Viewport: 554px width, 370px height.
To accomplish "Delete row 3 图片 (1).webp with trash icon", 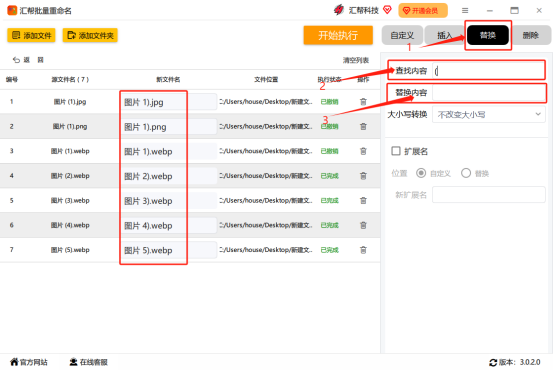I will point(363,151).
